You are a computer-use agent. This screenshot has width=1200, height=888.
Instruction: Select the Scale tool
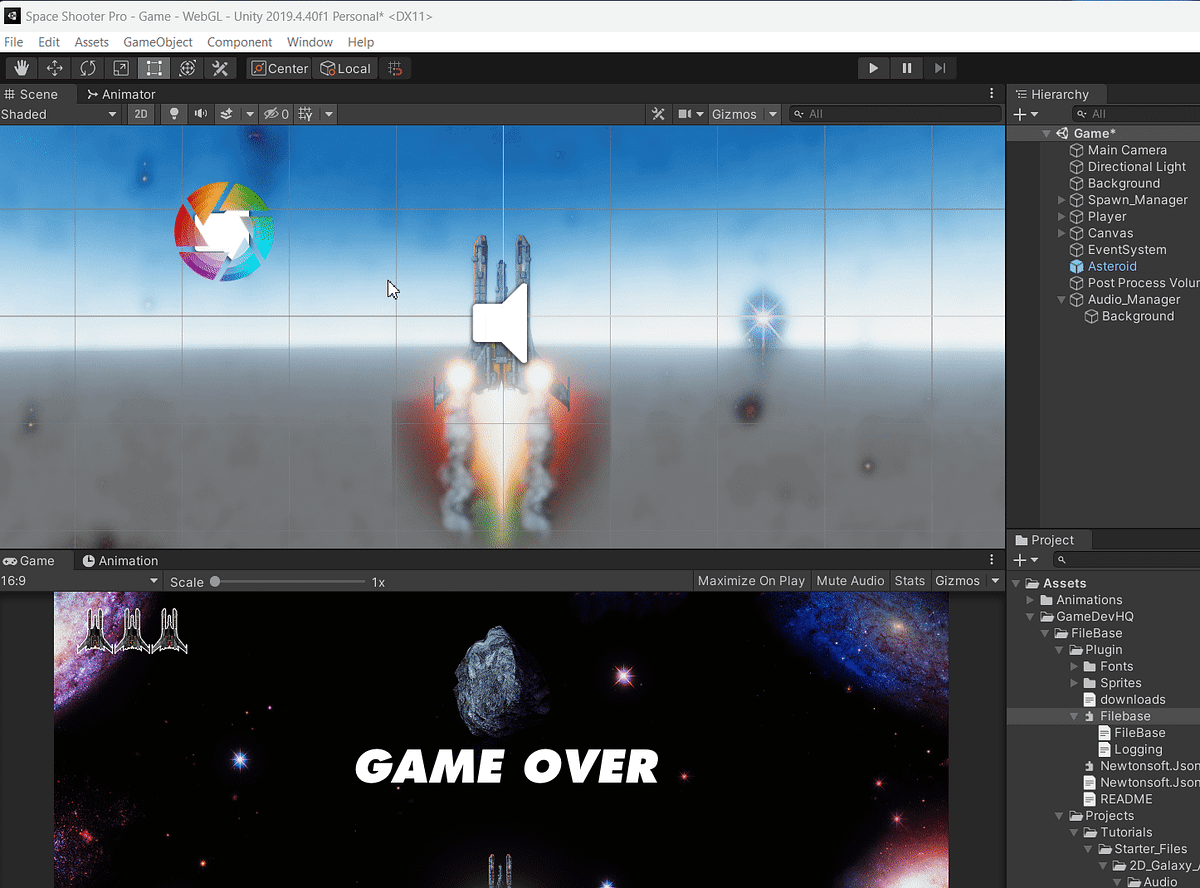tap(121, 68)
